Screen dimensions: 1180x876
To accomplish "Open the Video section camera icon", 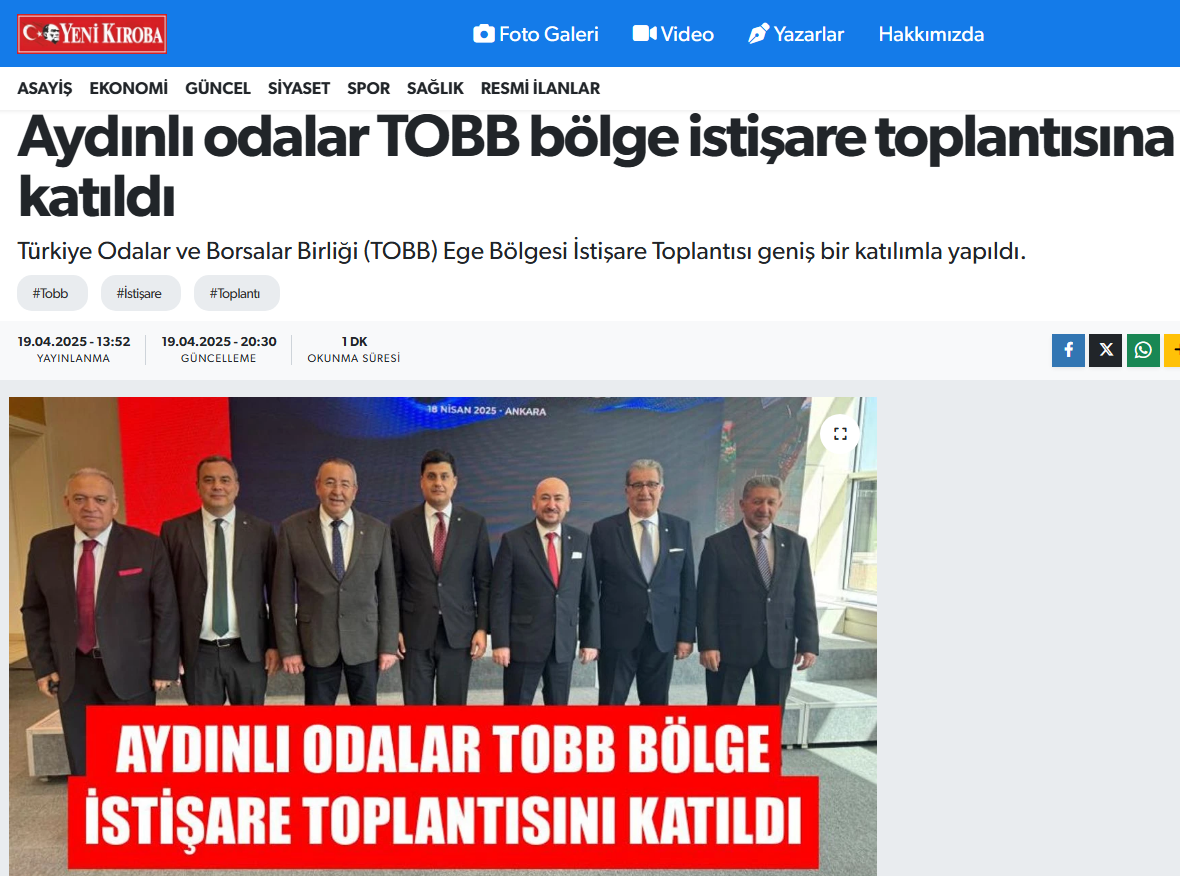I will pos(644,34).
